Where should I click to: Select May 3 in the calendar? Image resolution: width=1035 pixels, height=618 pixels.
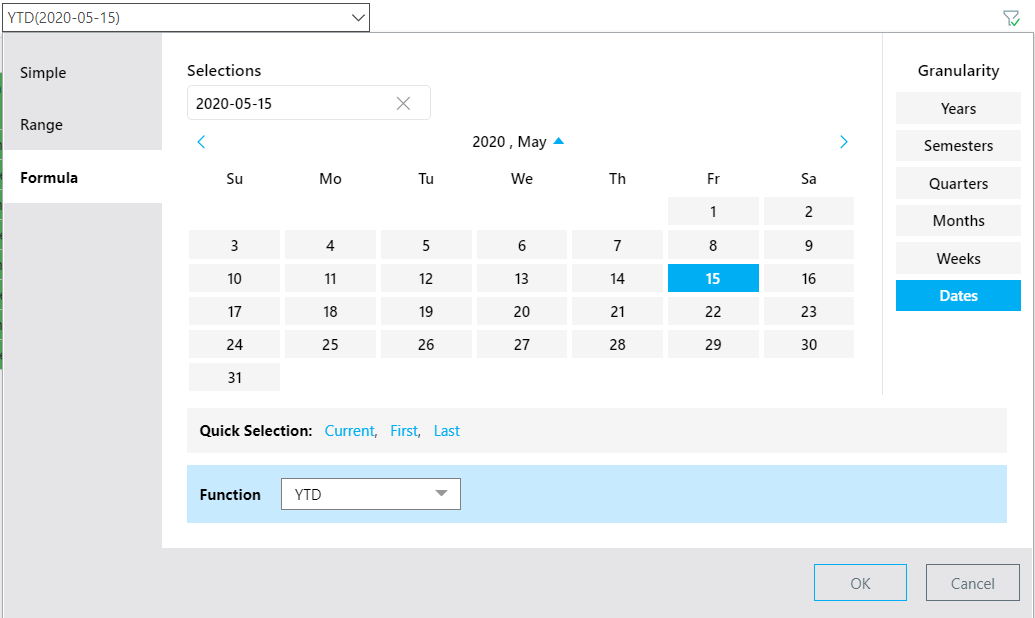tap(234, 245)
